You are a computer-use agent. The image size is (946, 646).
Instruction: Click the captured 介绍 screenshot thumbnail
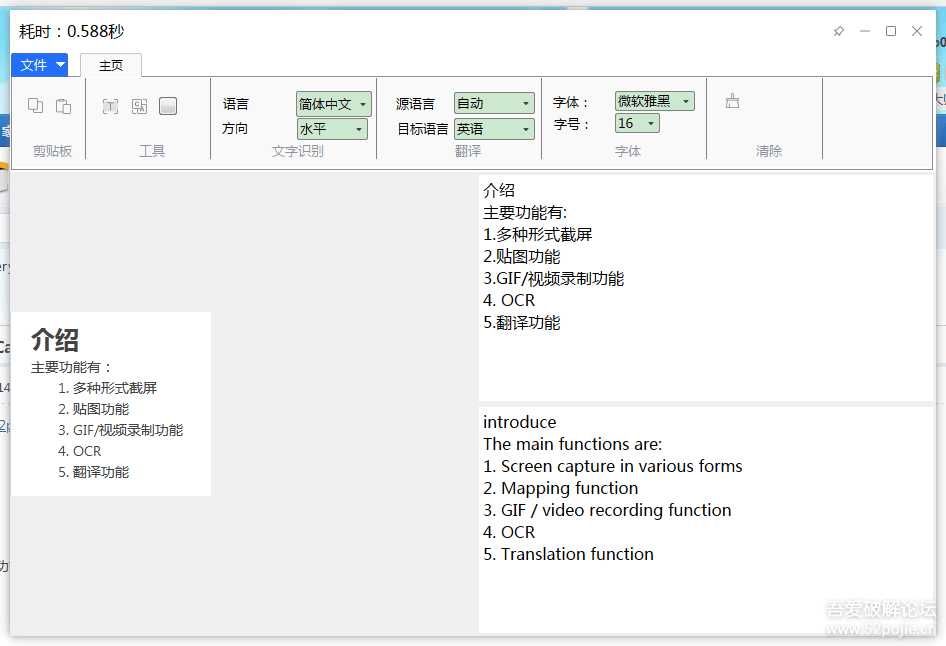coord(112,404)
